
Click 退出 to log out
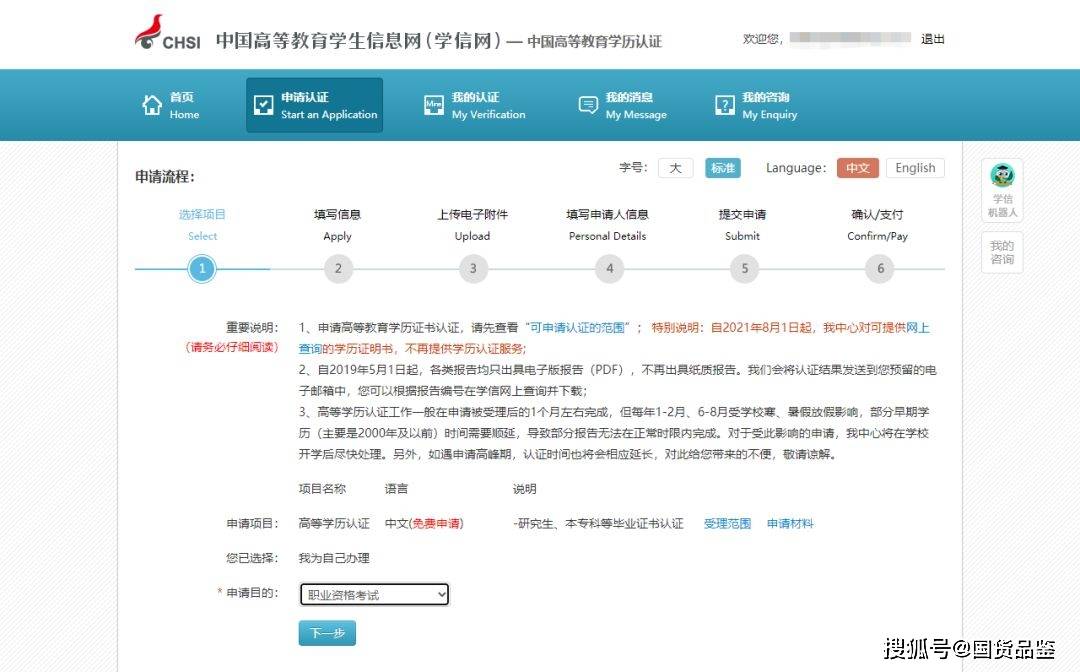(x=932, y=39)
